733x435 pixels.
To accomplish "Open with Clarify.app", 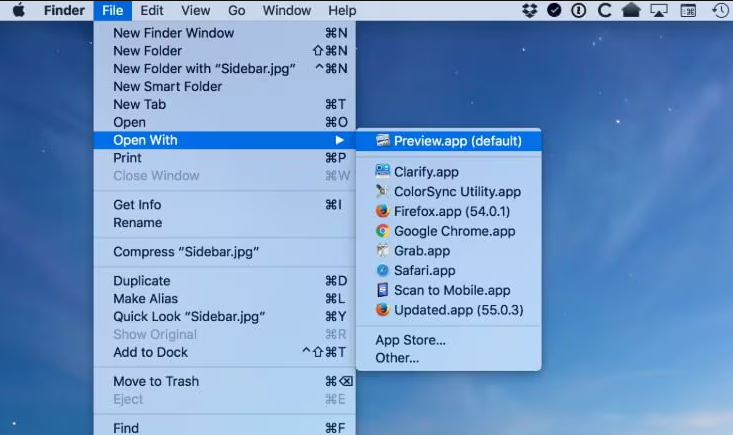I will pyautogui.click(x=449, y=171).
